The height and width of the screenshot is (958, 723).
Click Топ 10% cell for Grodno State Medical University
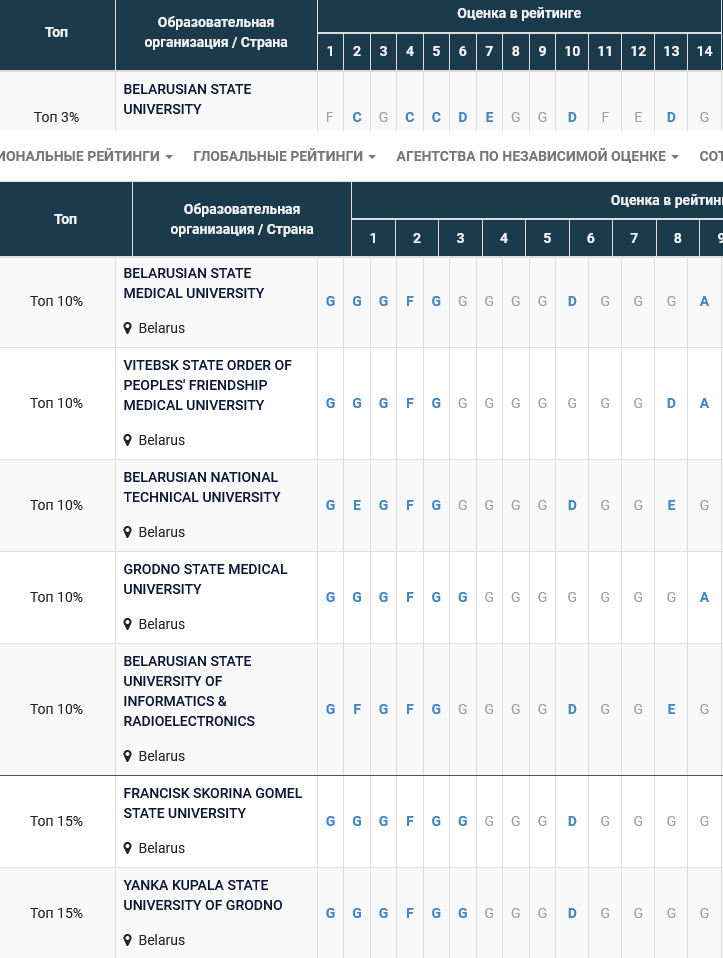click(56, 597)
